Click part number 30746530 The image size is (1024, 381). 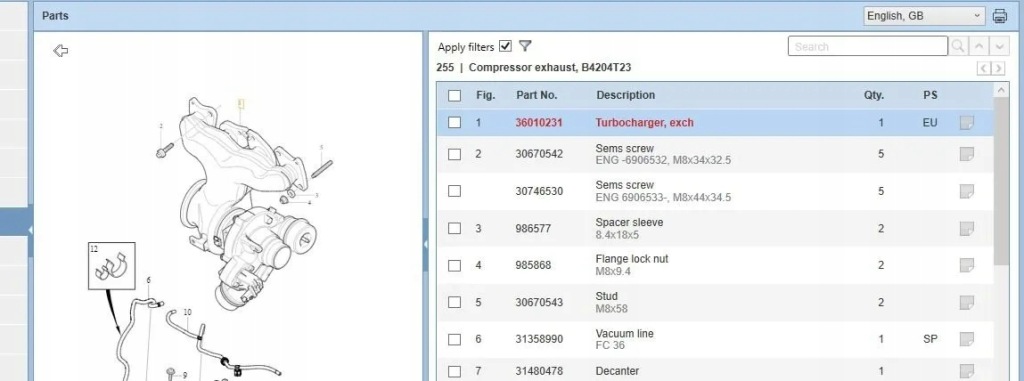[x=539, y=191]
